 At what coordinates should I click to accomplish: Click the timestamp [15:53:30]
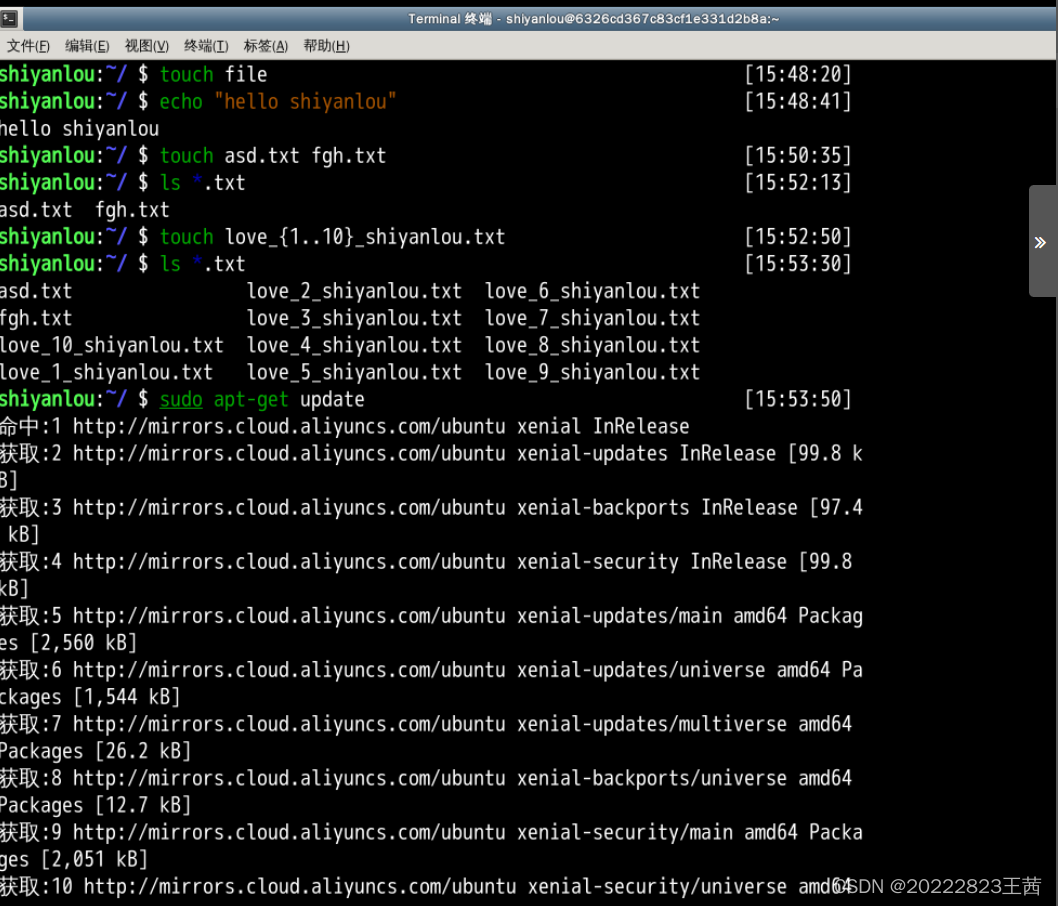(798, 264)
